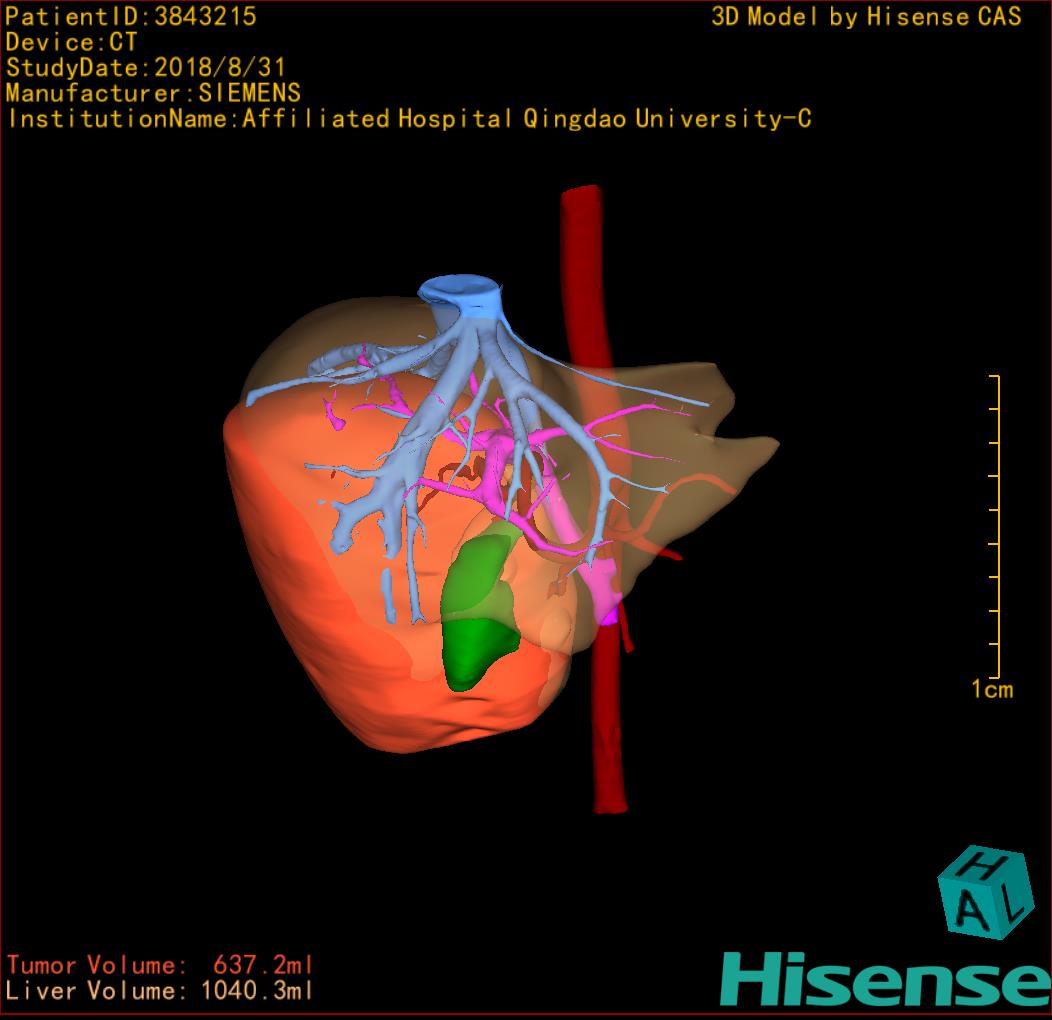Click the 1cm scale label
This screenshot has width=1052, height=1020.
pyautogui.click(x=991, y=689)
